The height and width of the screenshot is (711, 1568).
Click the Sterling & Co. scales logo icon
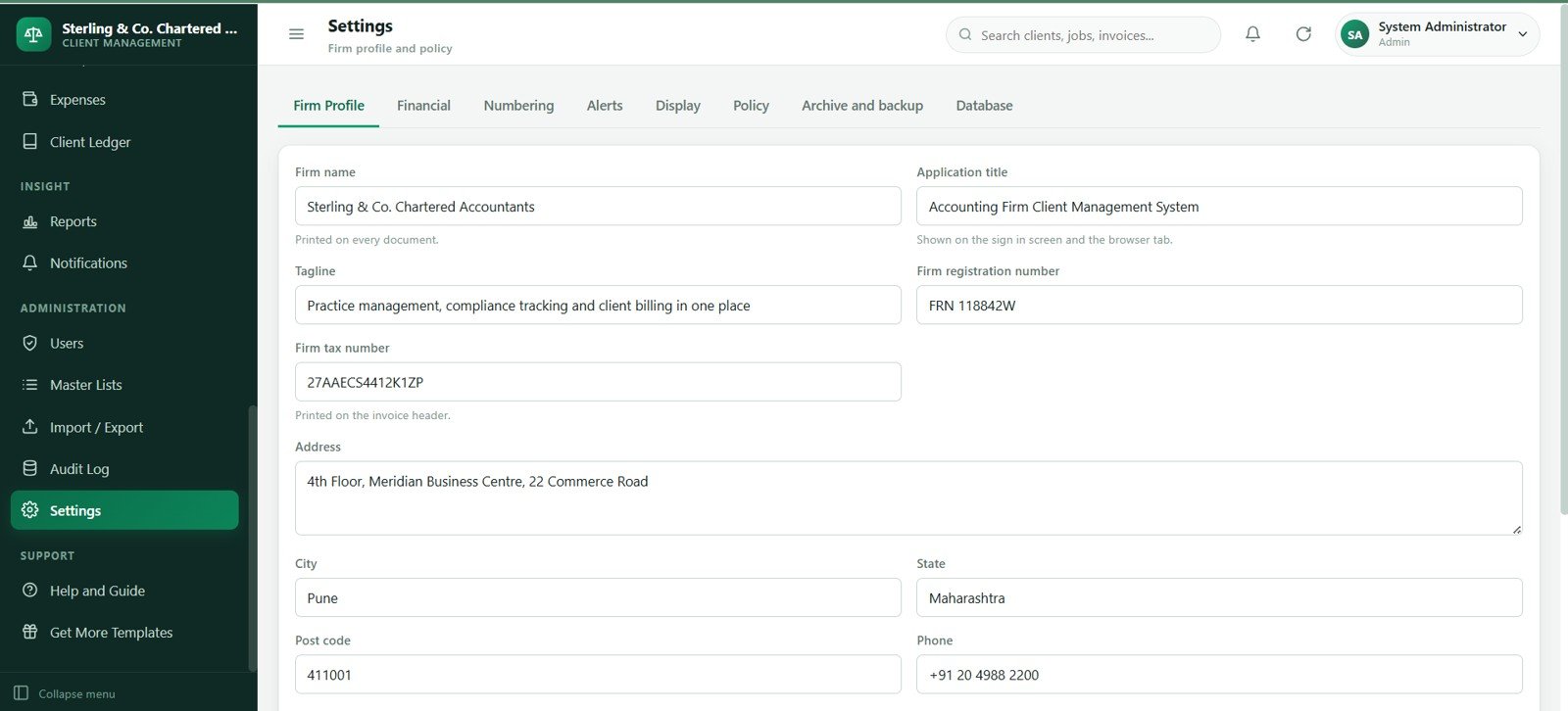click(x=33, y=34)
